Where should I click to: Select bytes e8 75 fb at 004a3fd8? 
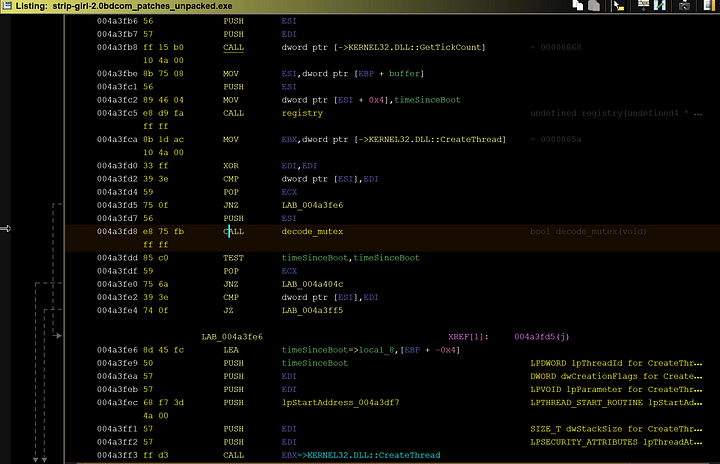pos(163,232)
